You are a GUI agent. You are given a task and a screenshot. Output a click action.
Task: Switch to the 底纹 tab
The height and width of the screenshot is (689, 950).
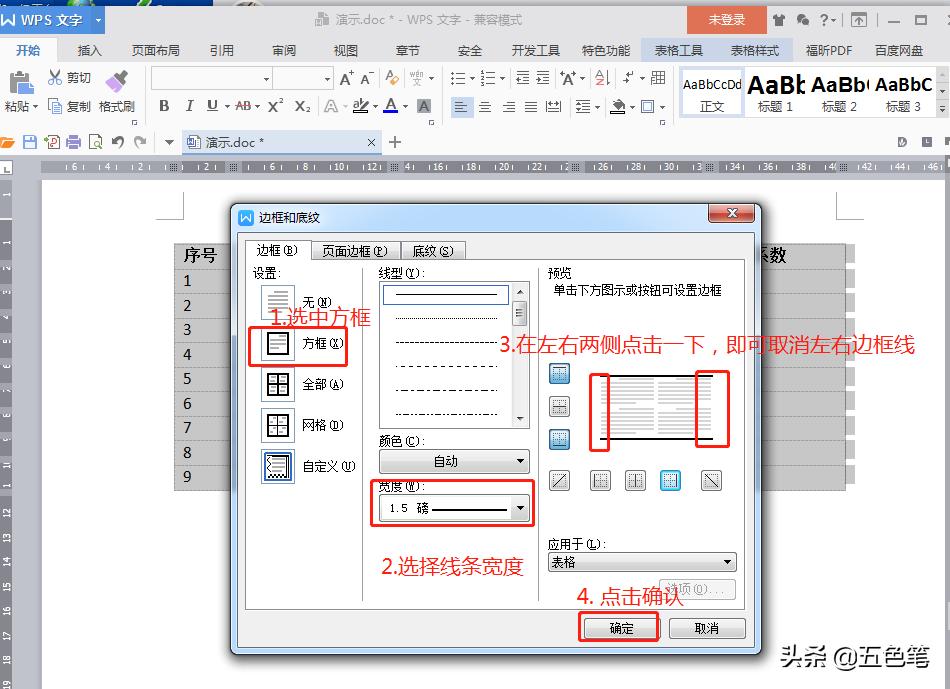(433, 250)
